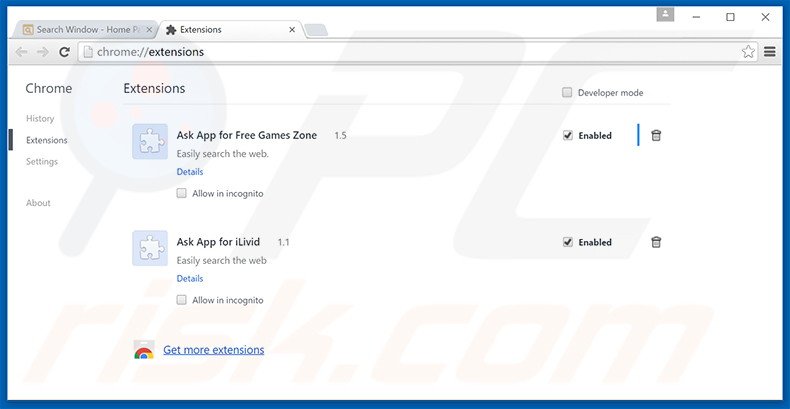Uncheck Enabled for Ask App for iLivid
Screen dimensions: 790x409
coord(568,242)
